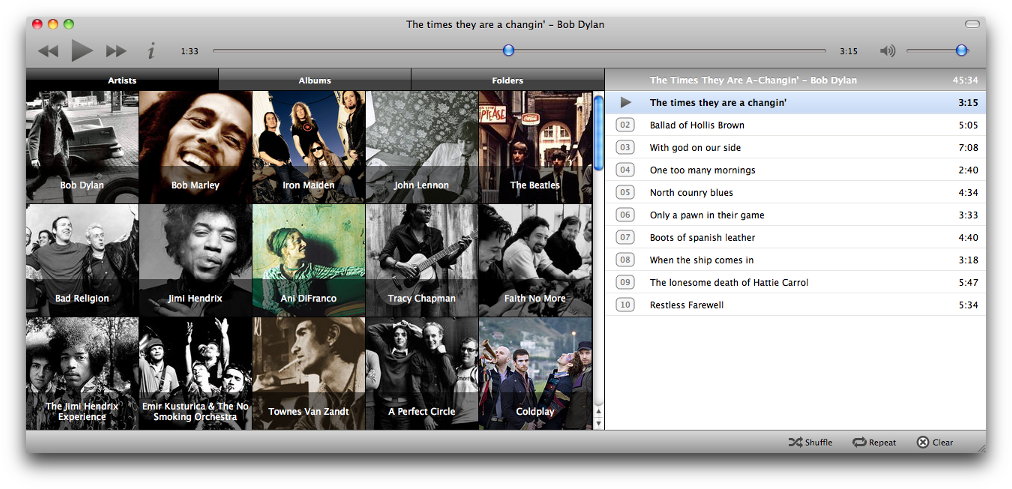Viewport: 1012px width, 489px height.
Task: Open the Bob Marley artist thumbnail
Action: (195, 147)
